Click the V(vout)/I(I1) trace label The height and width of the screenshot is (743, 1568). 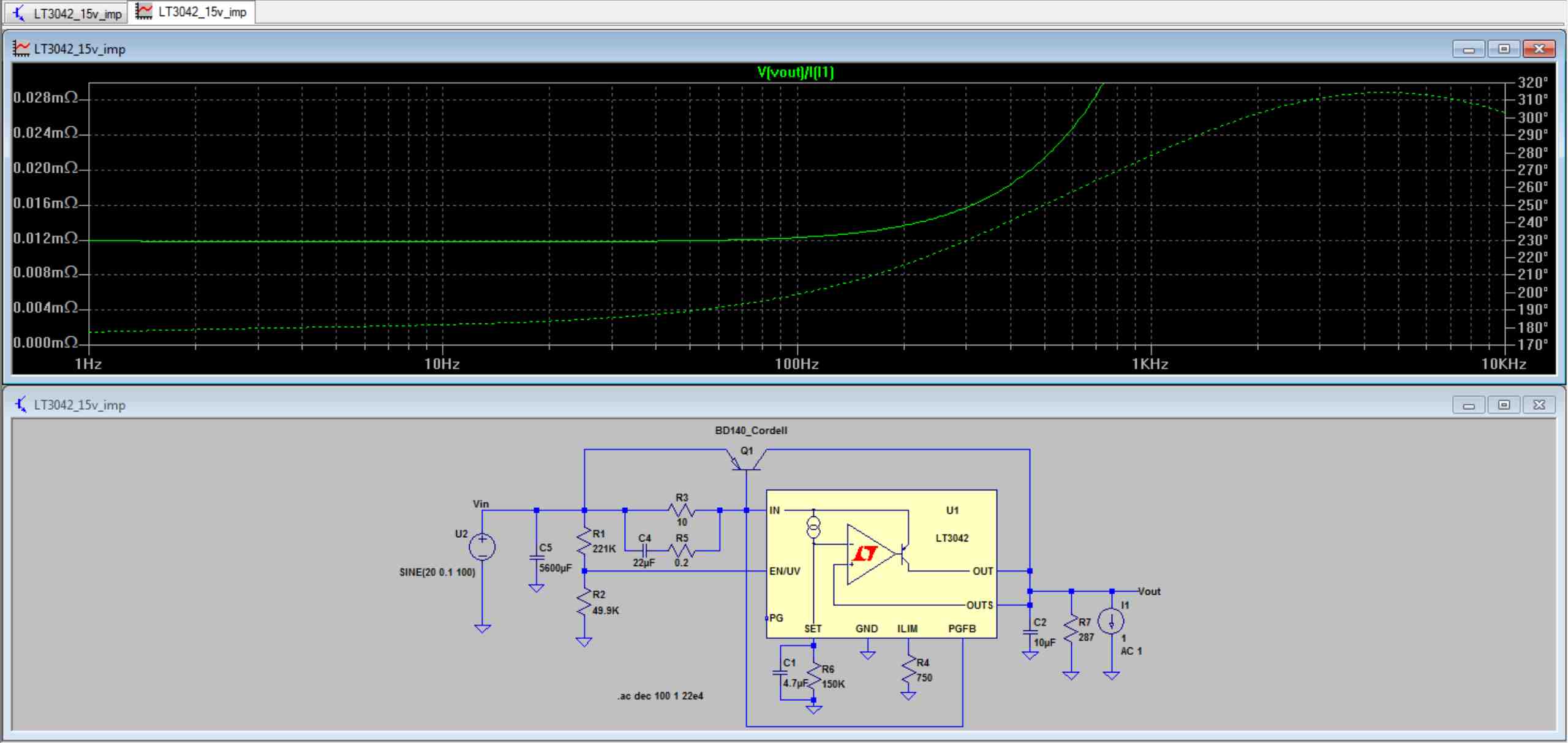(x=796, y=72)
